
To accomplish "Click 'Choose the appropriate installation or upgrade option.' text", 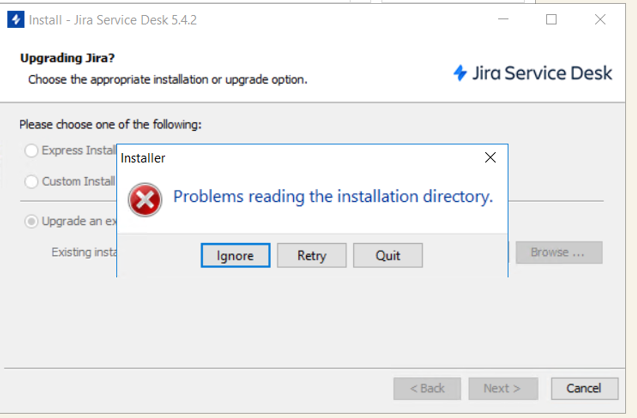I will click(x=168, y=80).
